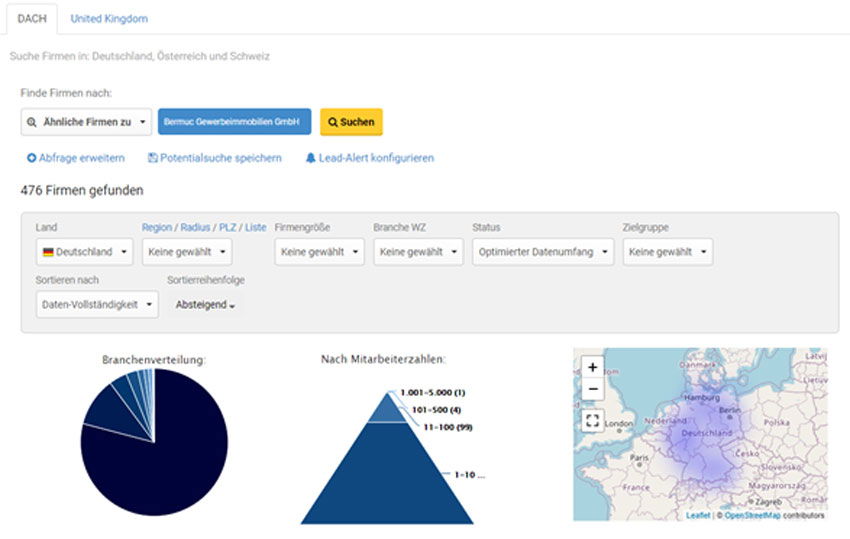Open the Region filter dropdown
Screen dimensions: 850x539
[187, 252]
